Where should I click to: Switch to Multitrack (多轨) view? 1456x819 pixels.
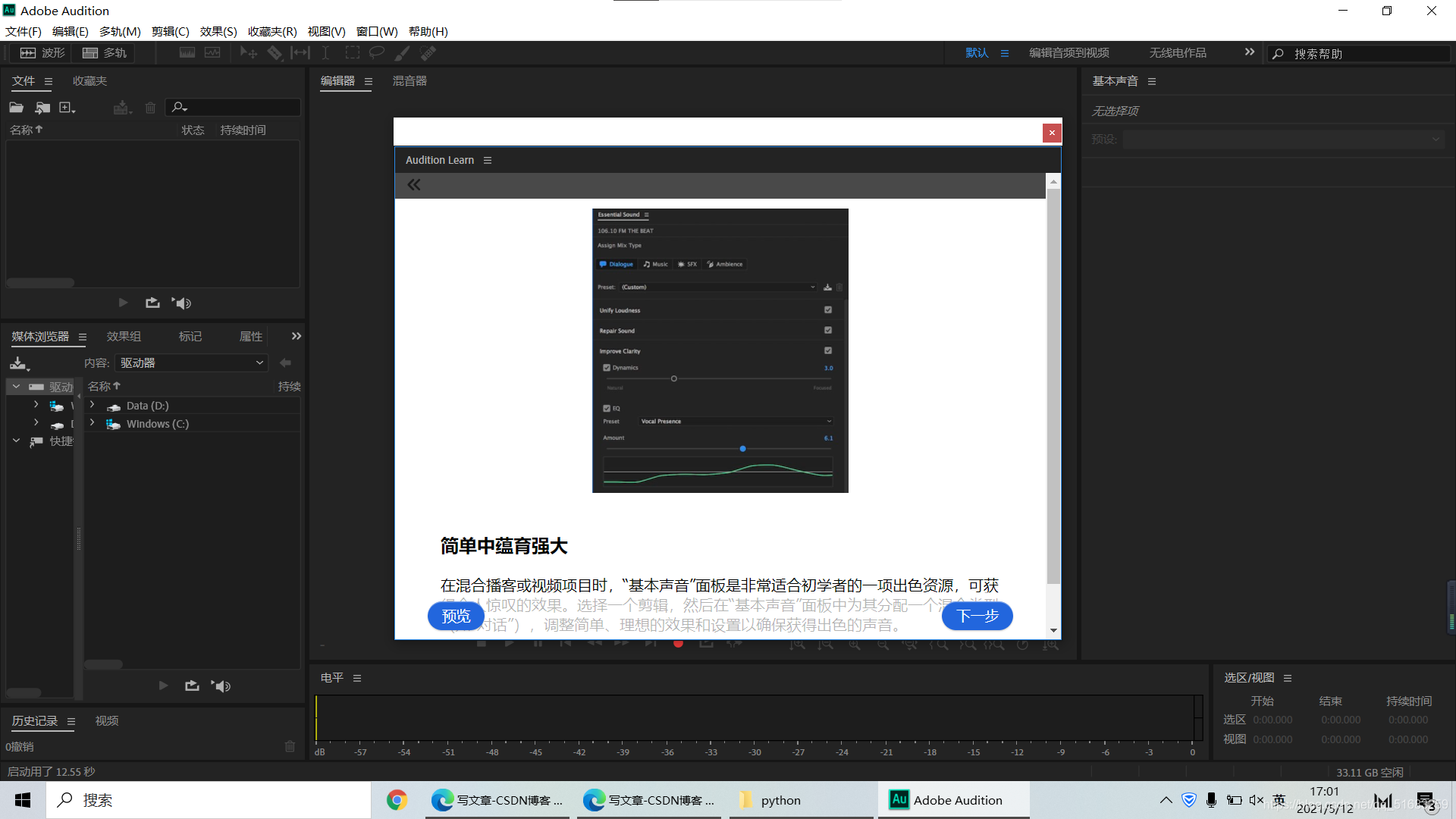[105, 53]
